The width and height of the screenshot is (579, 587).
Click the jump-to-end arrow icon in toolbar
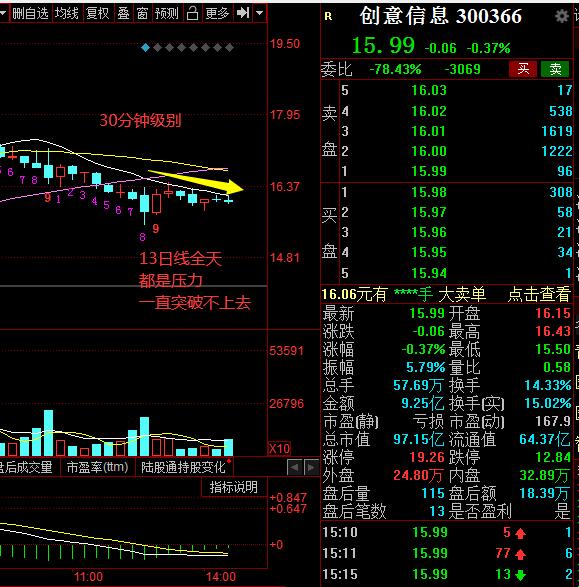243,13
